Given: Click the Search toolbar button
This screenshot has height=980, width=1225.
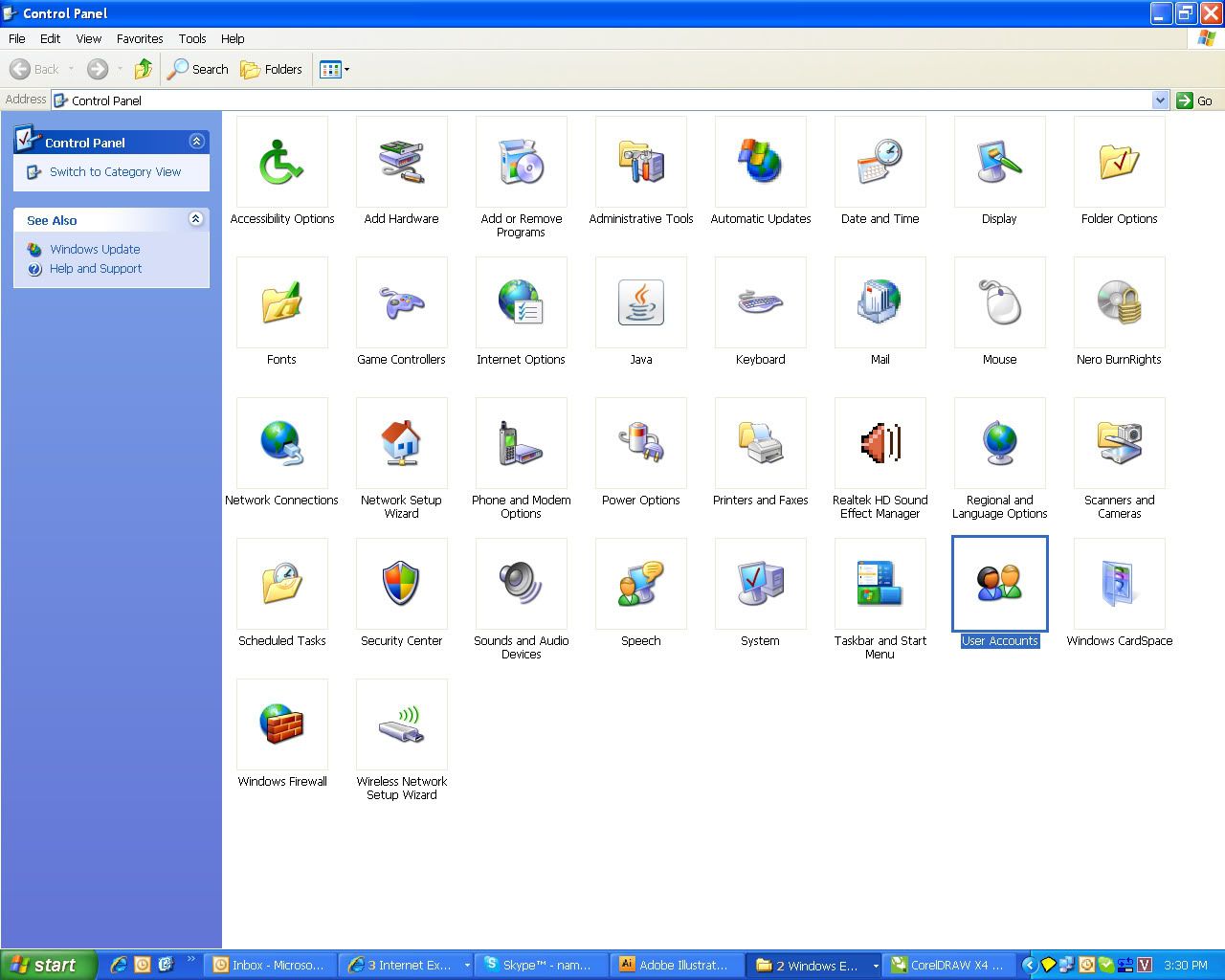Looking at the screenshot, I should (x=199, y=69).
